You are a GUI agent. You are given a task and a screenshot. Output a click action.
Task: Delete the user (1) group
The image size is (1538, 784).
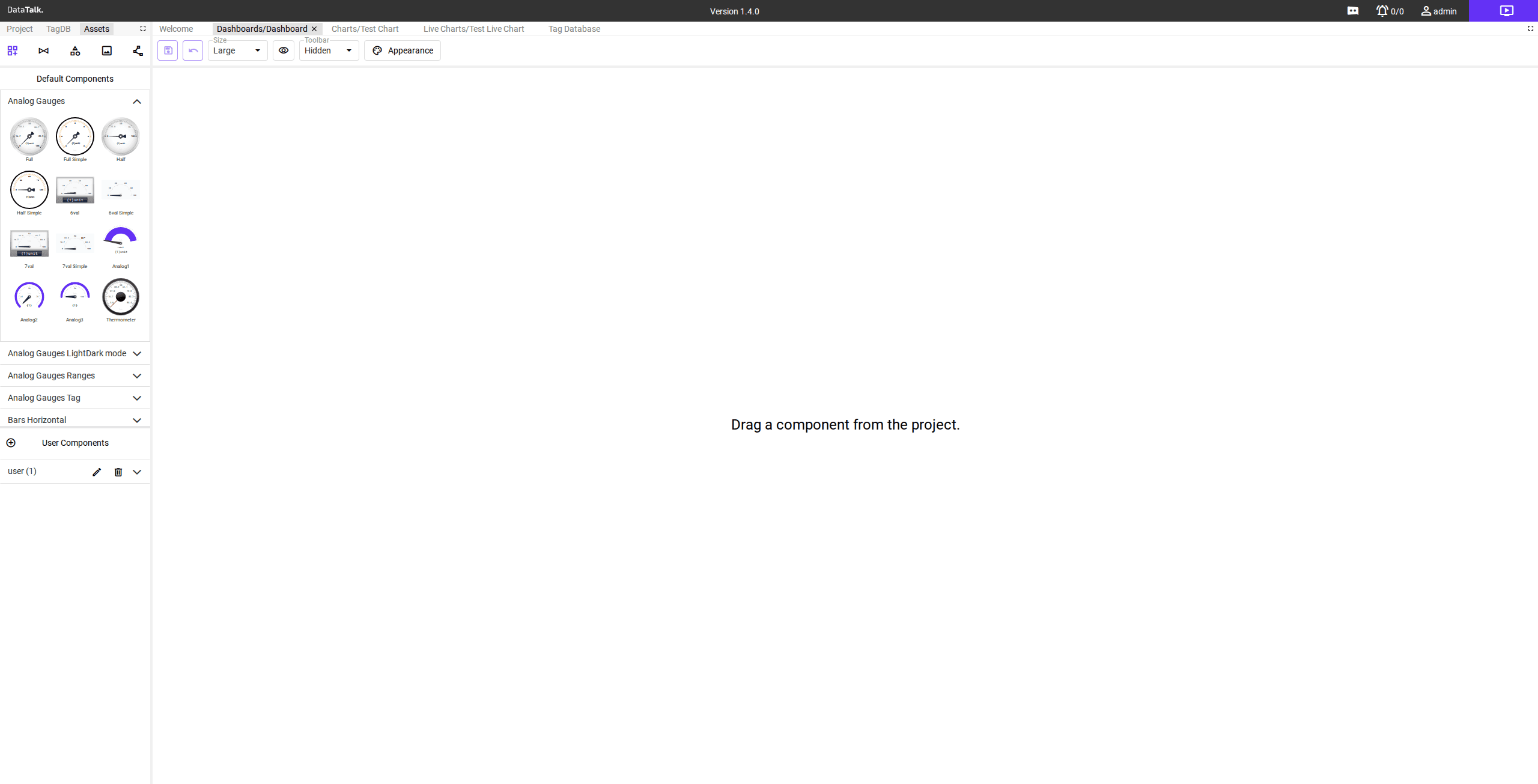118,472
